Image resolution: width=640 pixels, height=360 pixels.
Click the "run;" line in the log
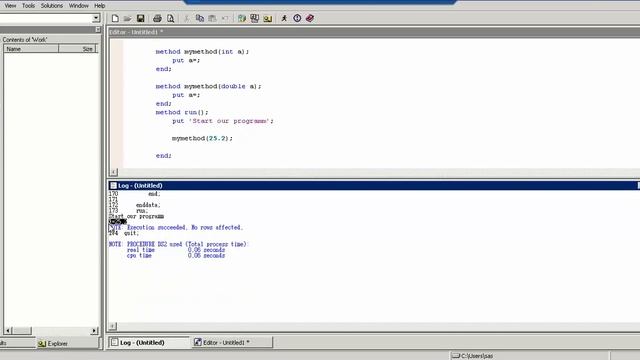tap(142, 211)
